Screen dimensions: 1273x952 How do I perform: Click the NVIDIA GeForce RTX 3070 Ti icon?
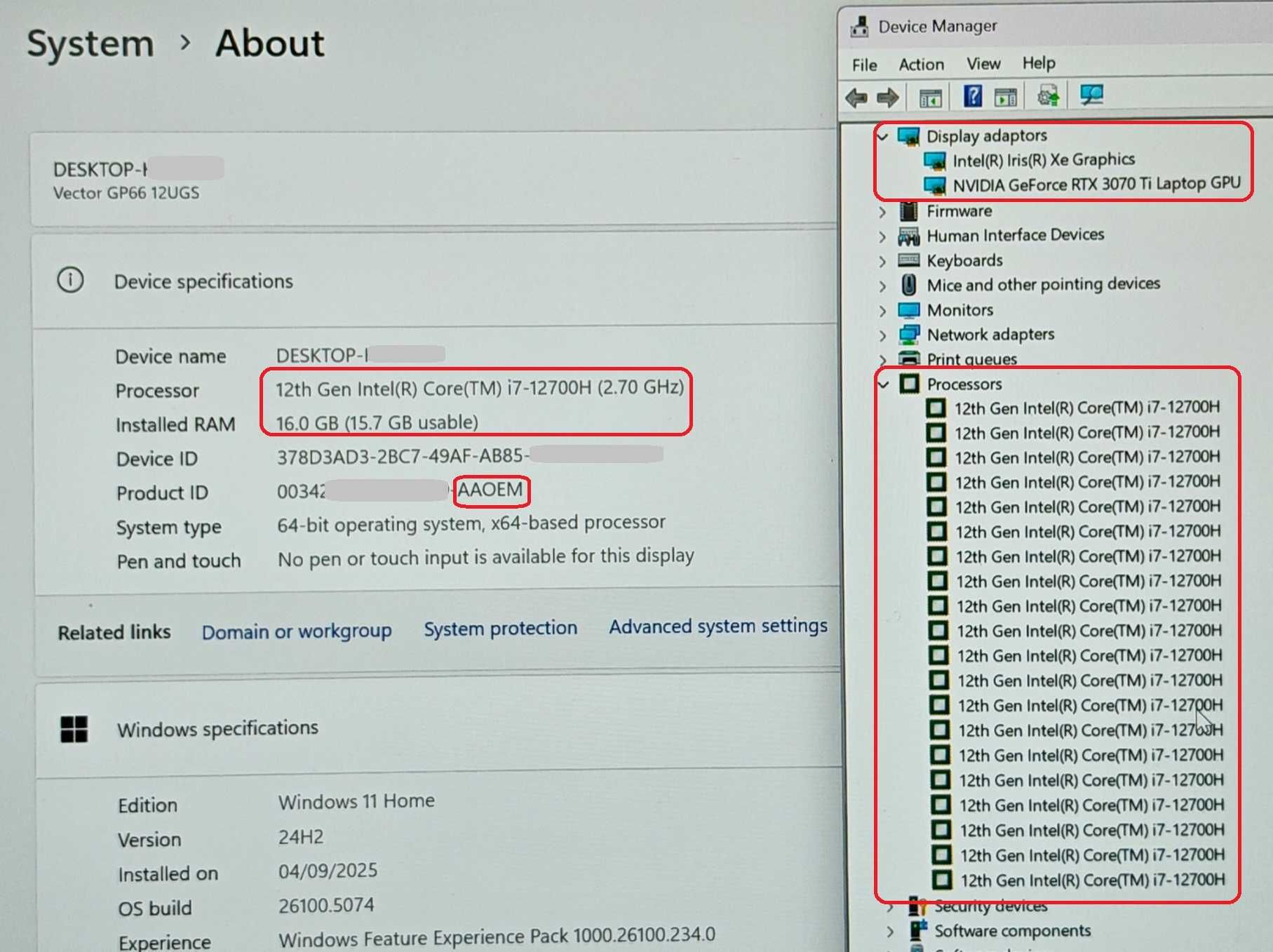click(x=934, y=186)
